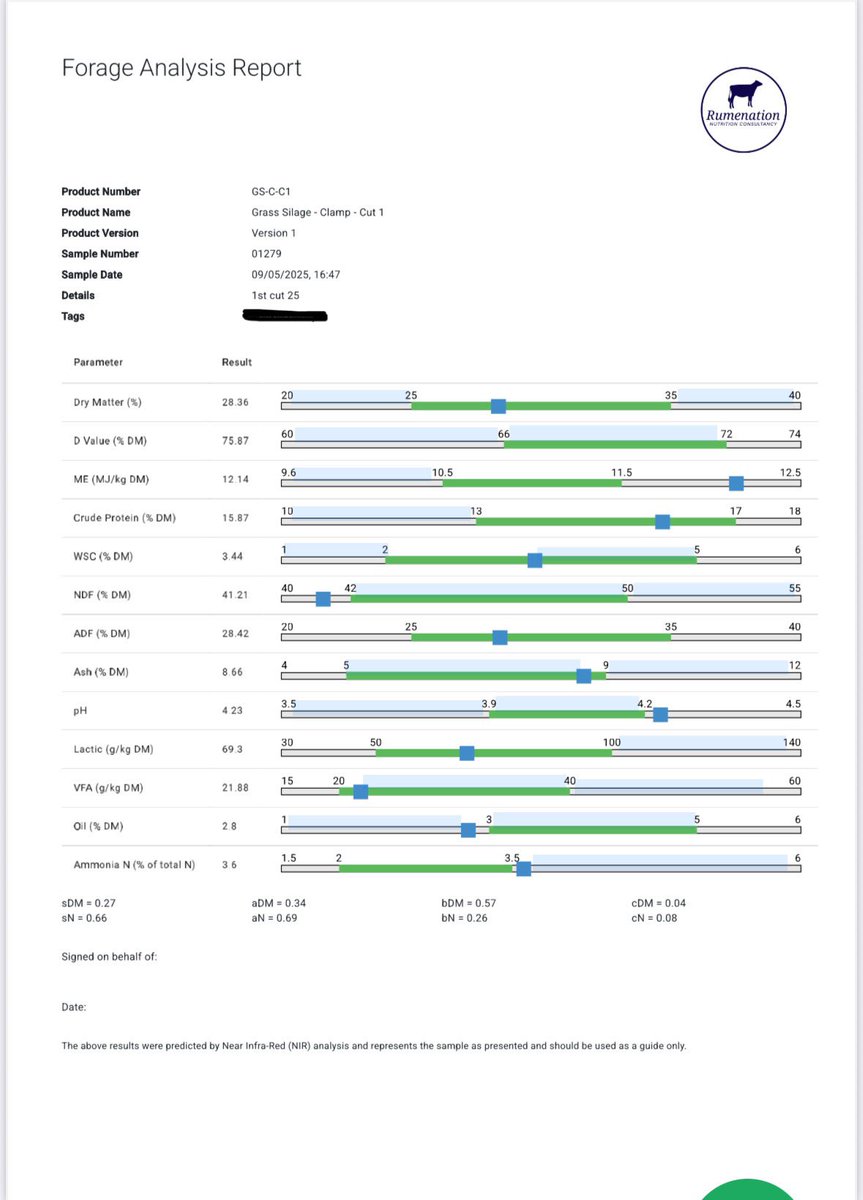Click the Crude Protein result 15.87
This screenshot has width=863, height=1200.
[x=235, y=518]
